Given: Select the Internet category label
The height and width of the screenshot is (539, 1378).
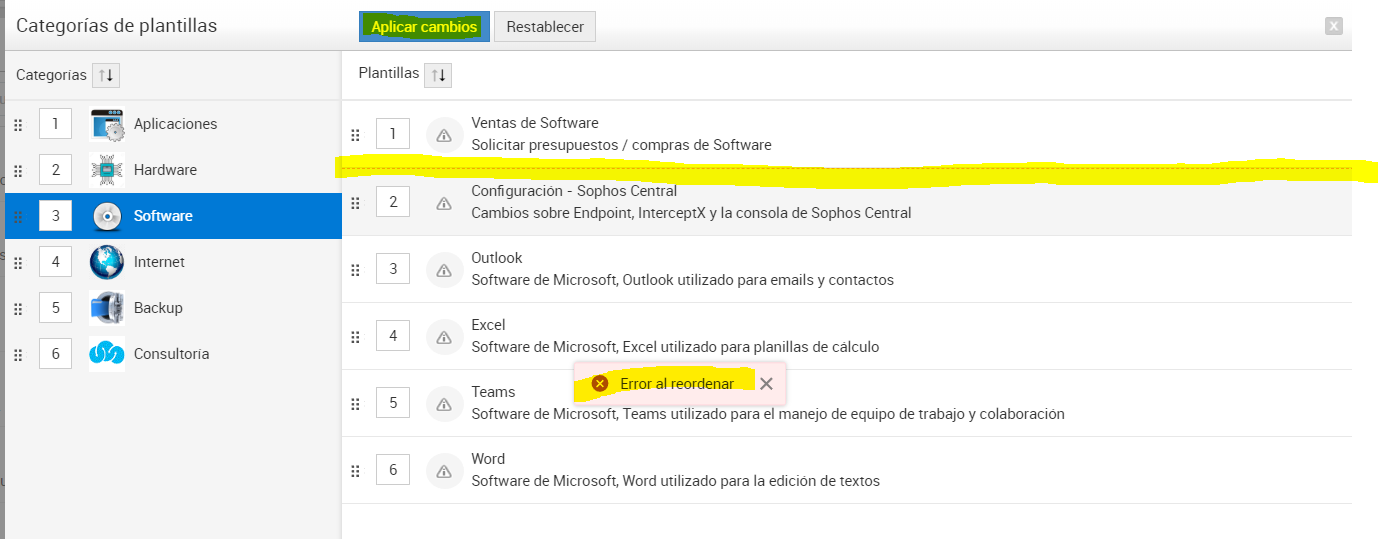Looking at the screenshot, I should [159, 262].
